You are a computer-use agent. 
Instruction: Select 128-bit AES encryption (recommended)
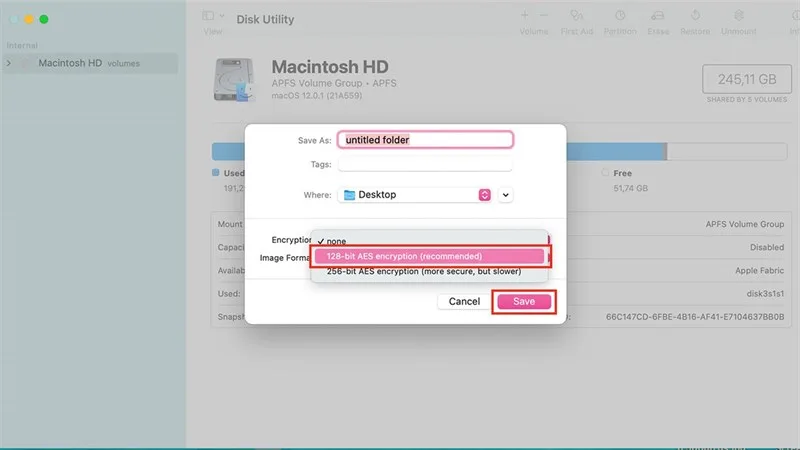[x=429, y=256]
